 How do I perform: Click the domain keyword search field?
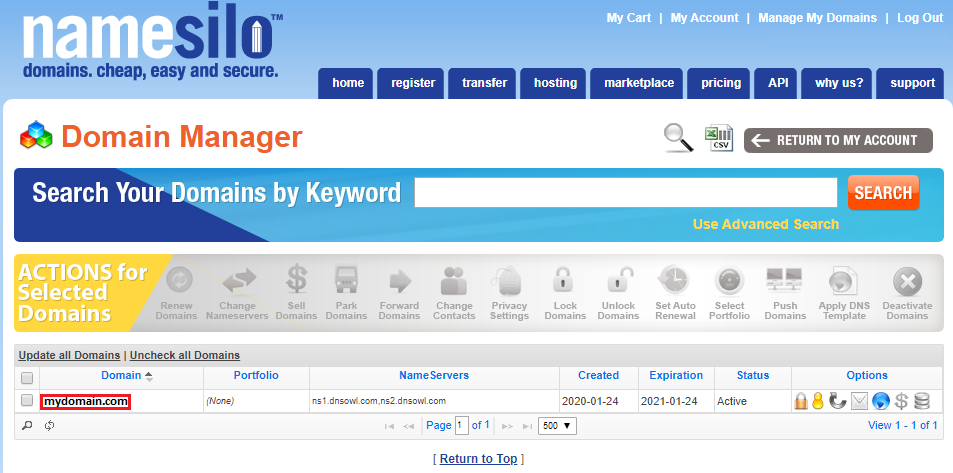pyautogui.click(x=626, y=193)
